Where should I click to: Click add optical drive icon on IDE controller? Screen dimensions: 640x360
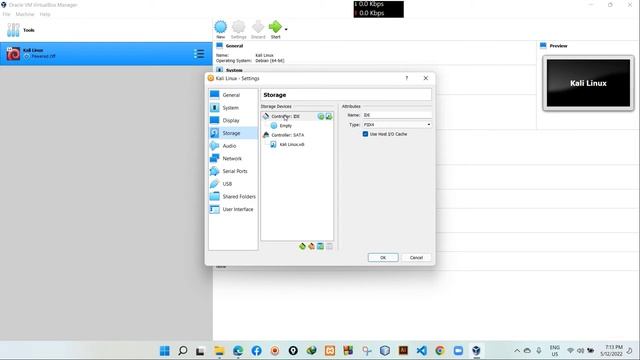[x=321, y=116]
